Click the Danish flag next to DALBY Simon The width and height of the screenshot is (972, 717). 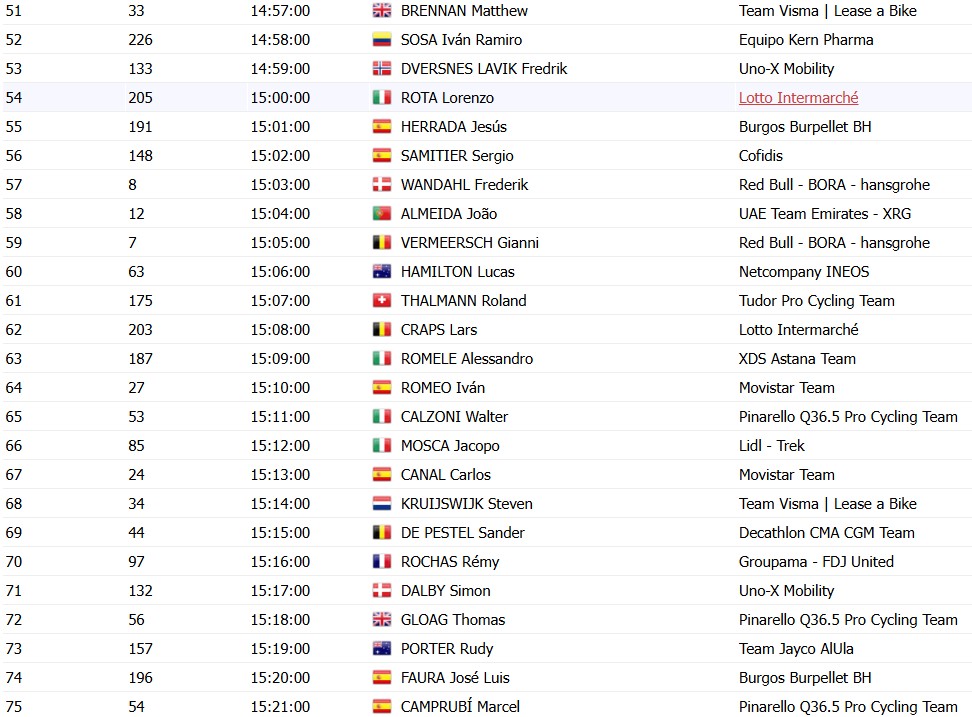click(382, 591)
